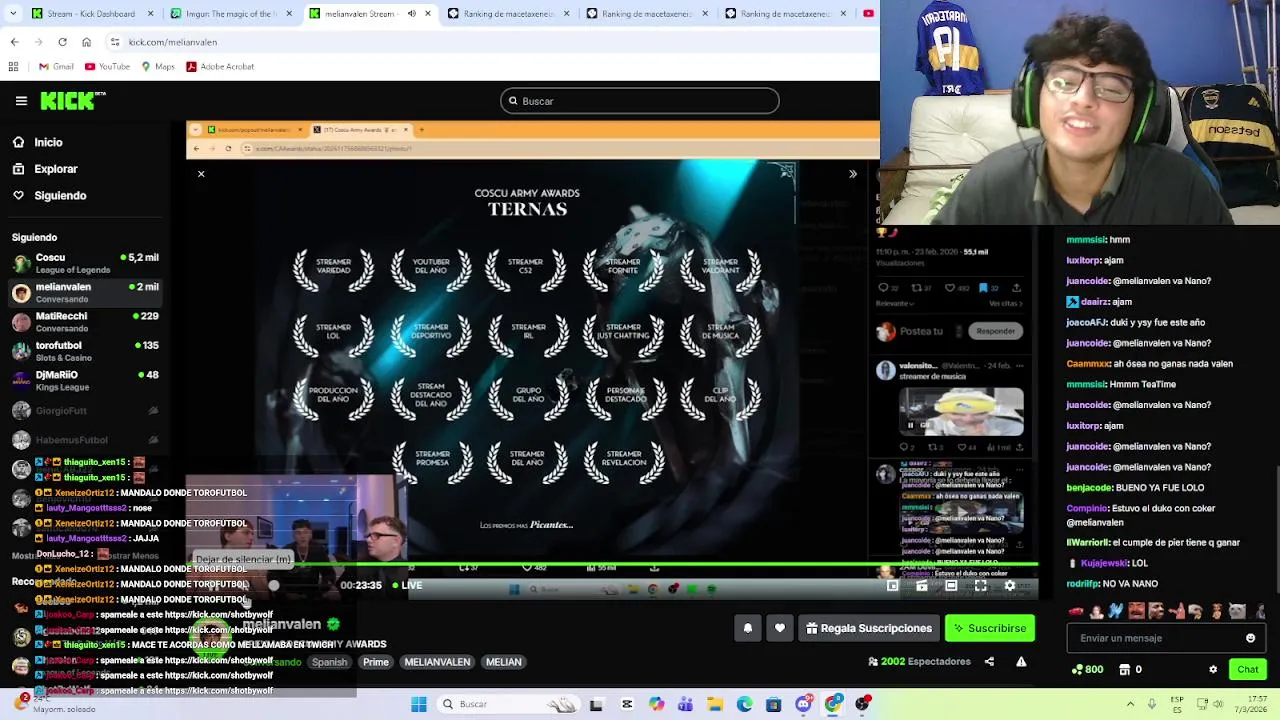Image resolution: width=1280 pixels, height=720 pixels.
Task: Open the chat shop icon
Action: 1125,669
